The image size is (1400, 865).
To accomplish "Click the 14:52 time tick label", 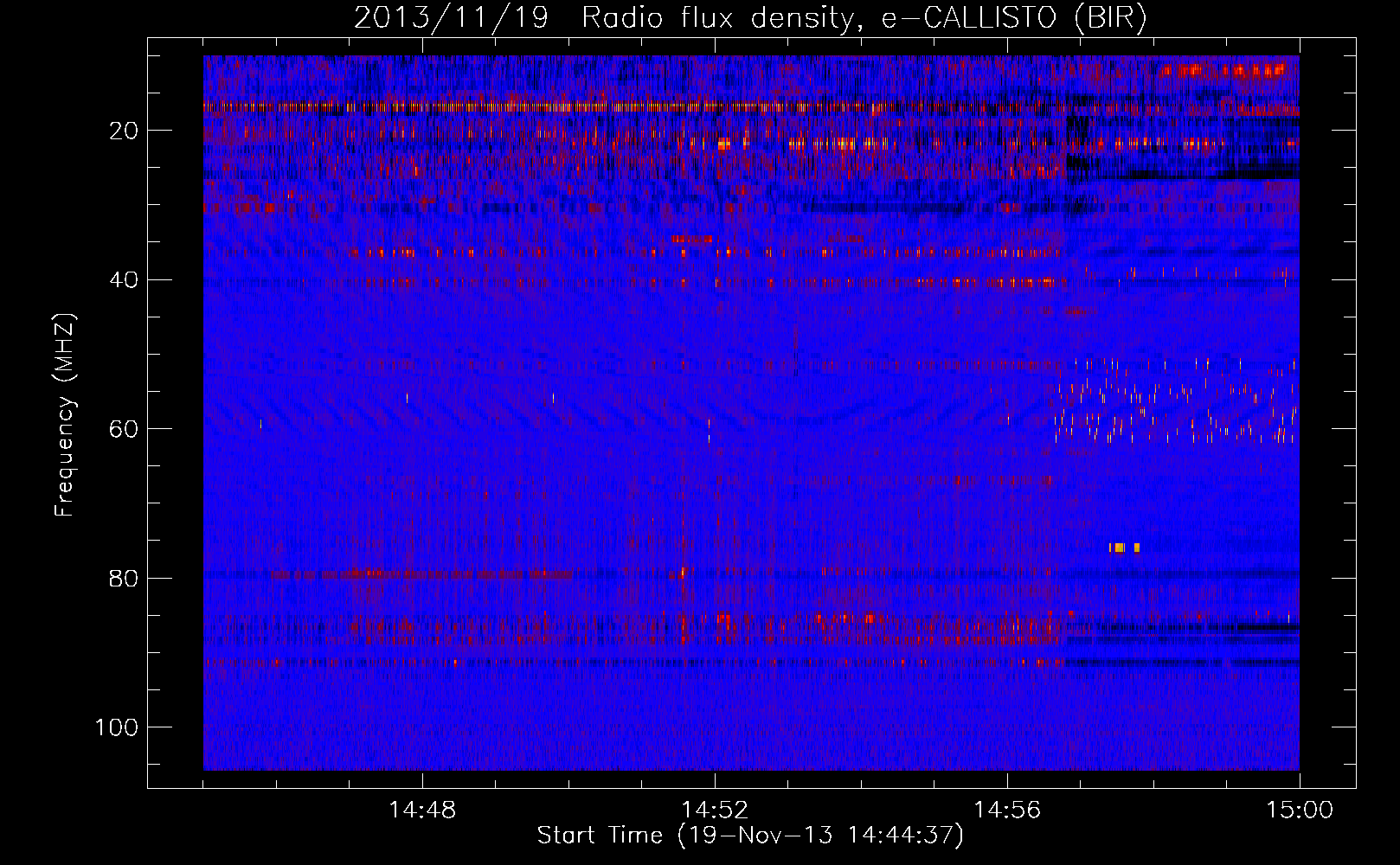I will 715,811.
